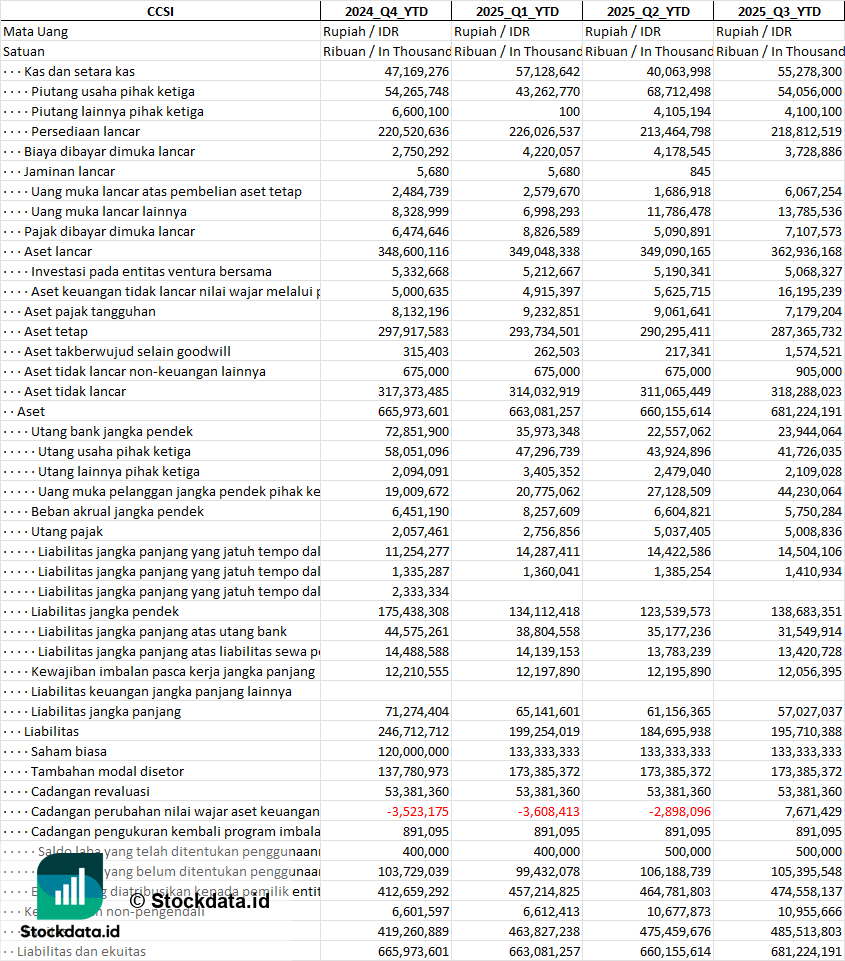Image resolution: width=845 pixels, height=961 pixels.
Task: Select Aset total Q4 value 665,973,601
Action: pos(414,412)
